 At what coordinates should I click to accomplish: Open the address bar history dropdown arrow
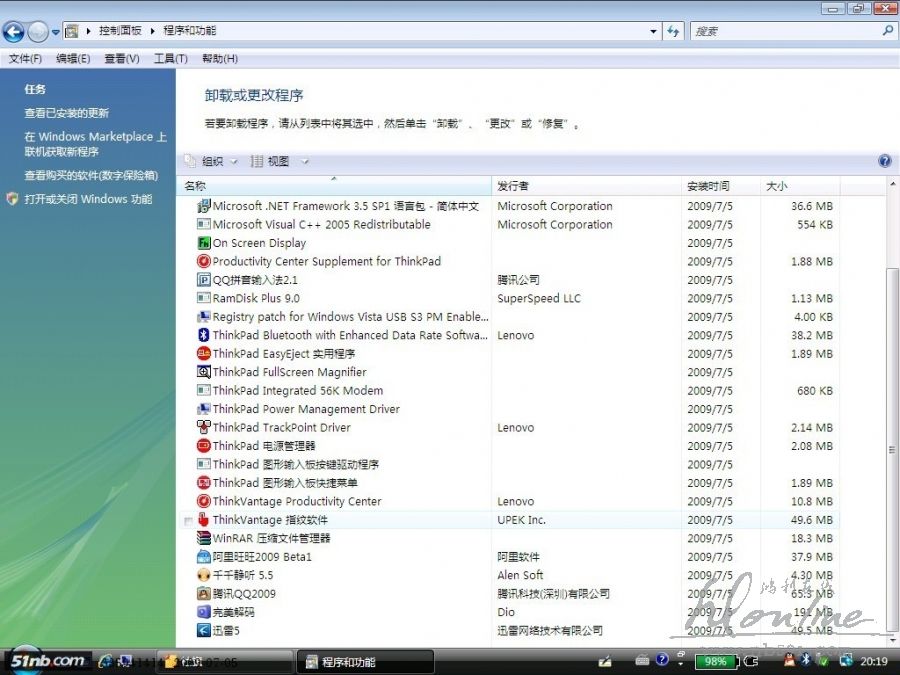point(653,31)
